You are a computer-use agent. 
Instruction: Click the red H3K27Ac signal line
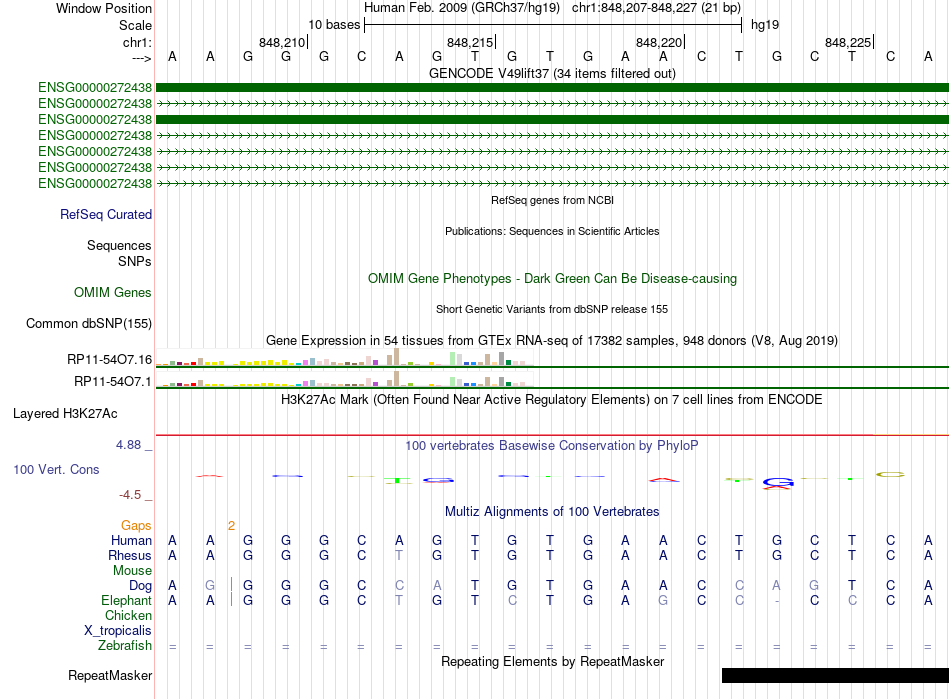click(x=552, y=435)
